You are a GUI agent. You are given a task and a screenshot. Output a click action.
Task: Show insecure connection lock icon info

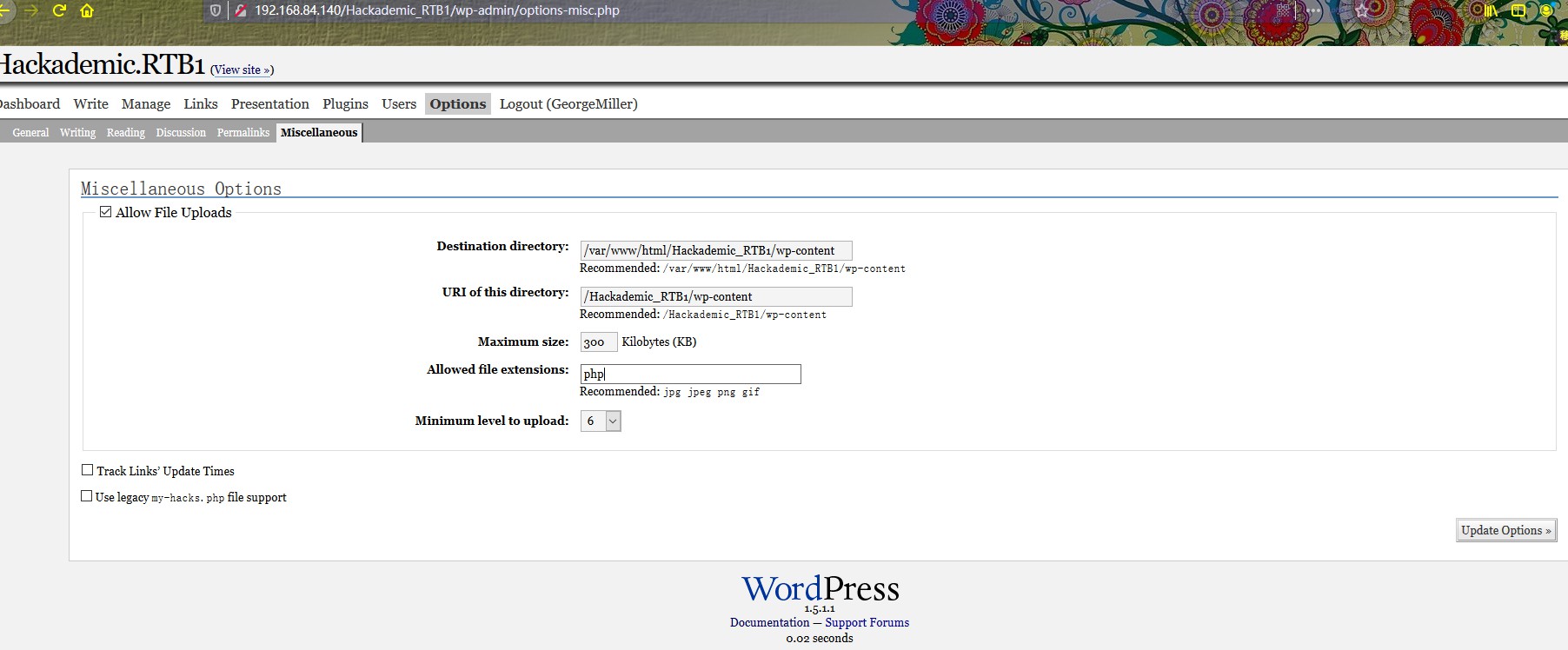tap(241, 10)
